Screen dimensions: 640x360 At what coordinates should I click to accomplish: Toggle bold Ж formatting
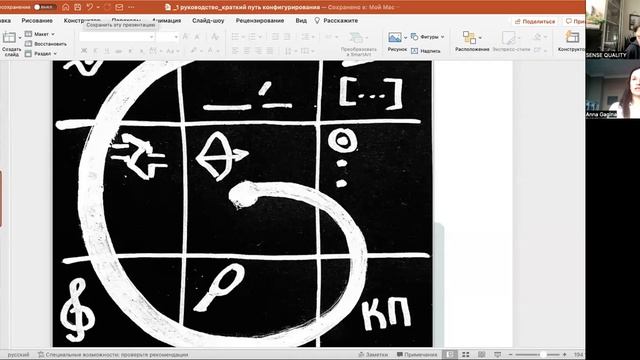point(84,51)
